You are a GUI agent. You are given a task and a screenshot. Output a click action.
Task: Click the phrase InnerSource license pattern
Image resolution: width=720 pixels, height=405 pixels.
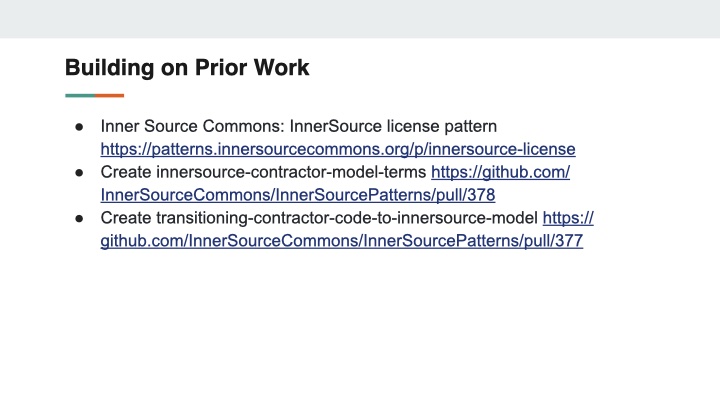(393, 126)
